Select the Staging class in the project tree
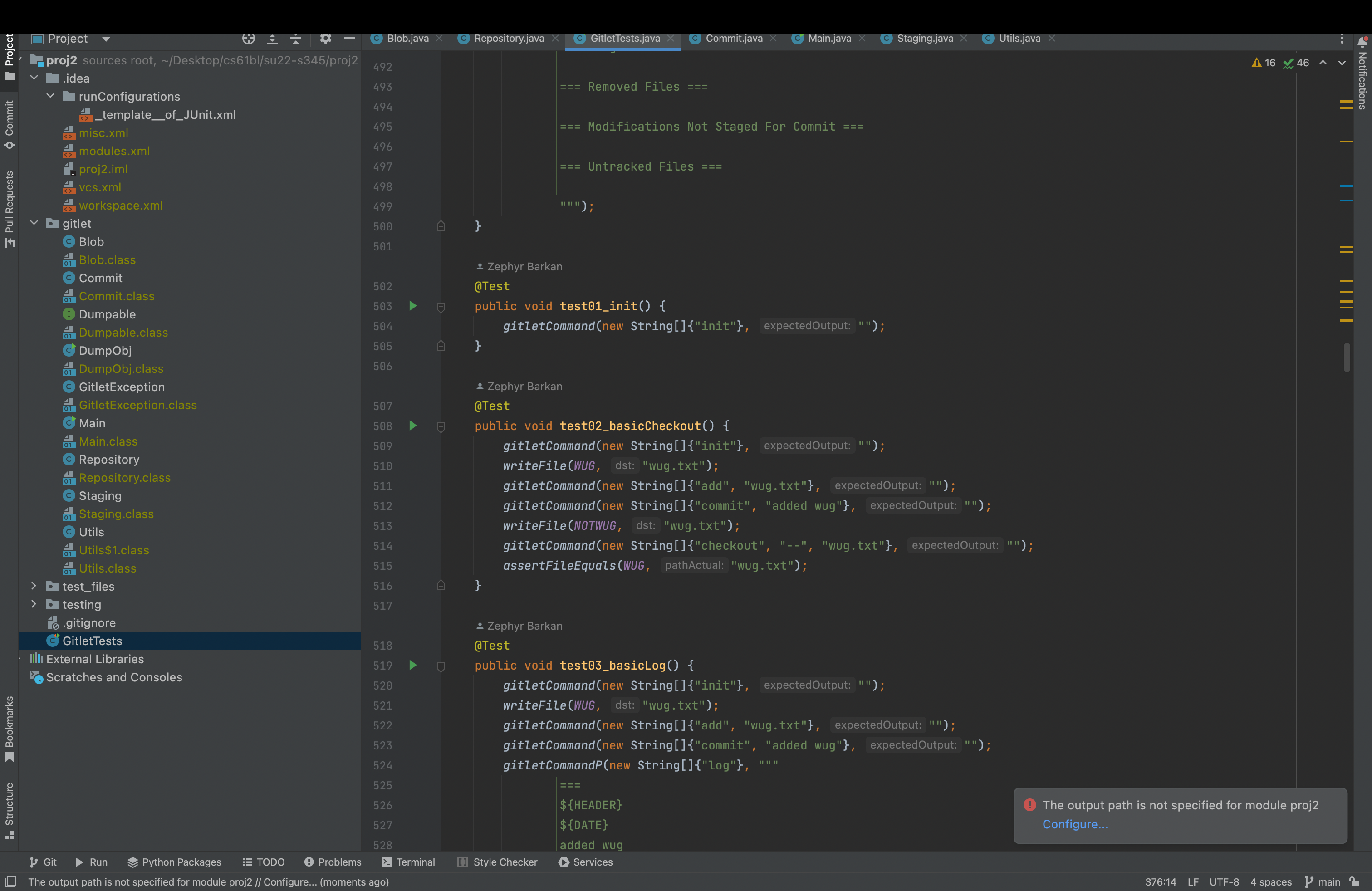 [100, 496]
